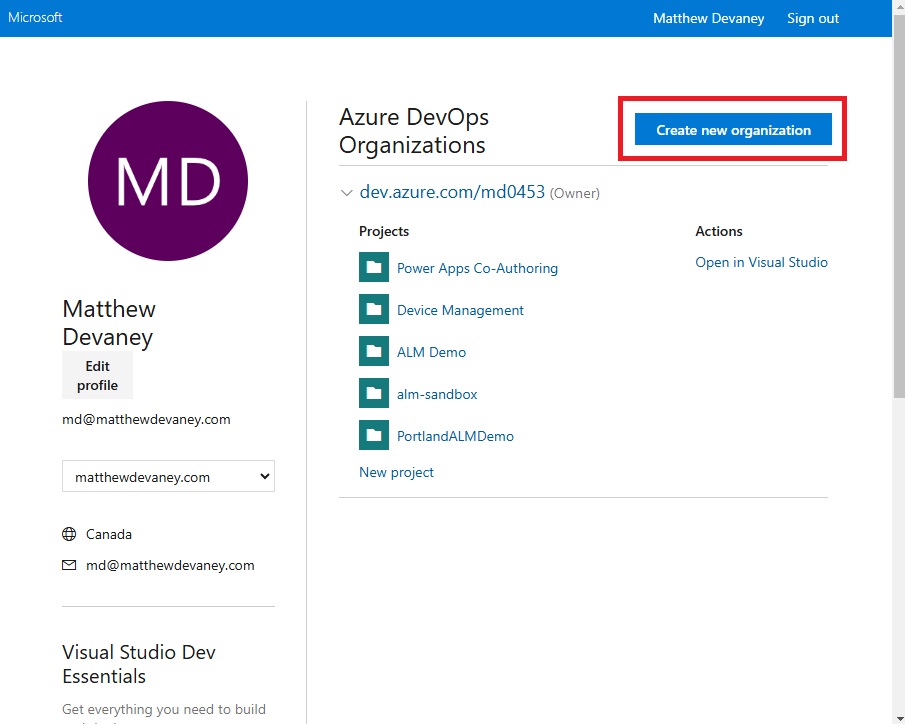Click the scrollbar down arrow
Image resolution: width=905 pixels, height=724 pixels.
point(899,718)
